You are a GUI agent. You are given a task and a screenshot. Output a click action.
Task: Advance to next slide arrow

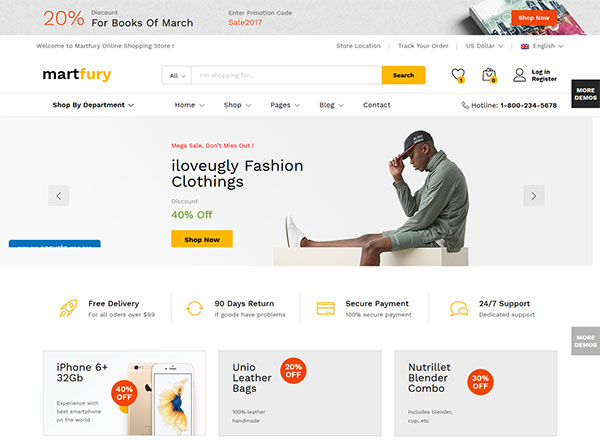point(534,196)
